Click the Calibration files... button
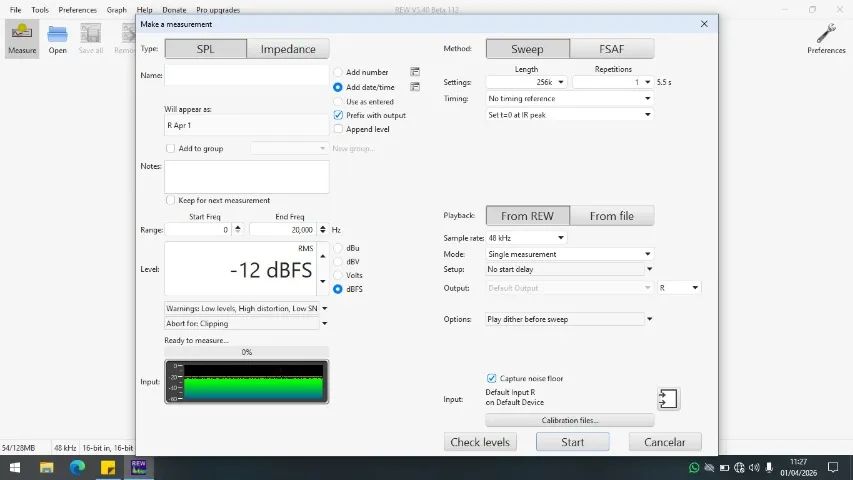 pos(570,420)
